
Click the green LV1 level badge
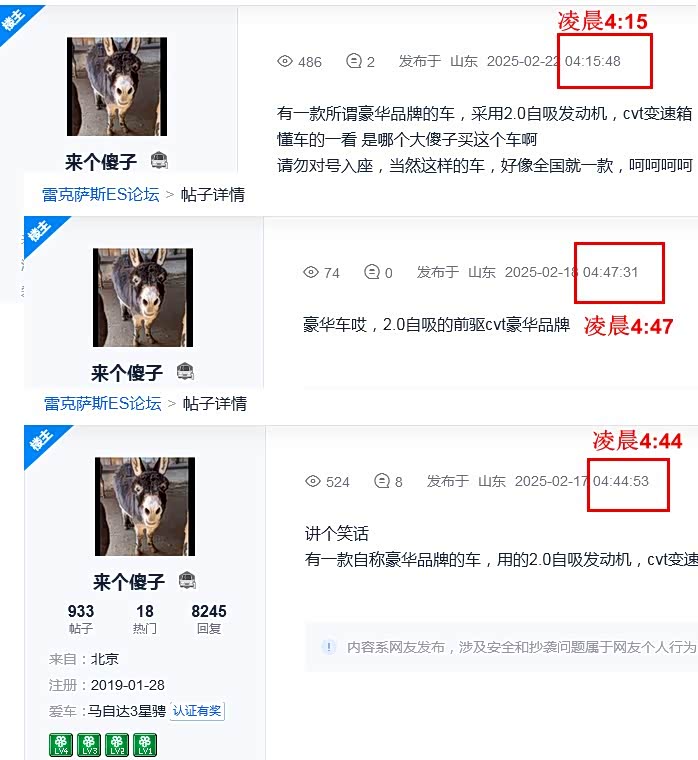(x=145, y=745)
